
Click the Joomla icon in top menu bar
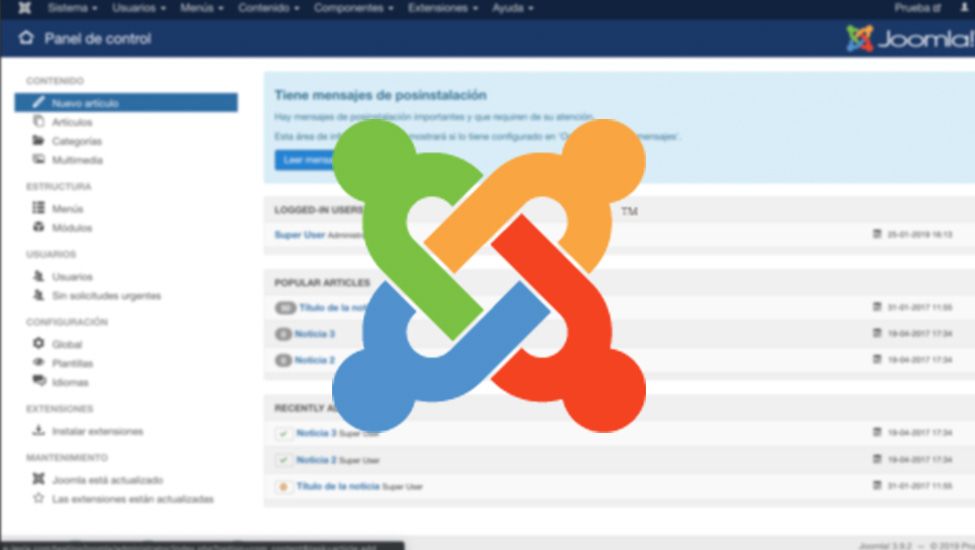[x=24, y=8]
